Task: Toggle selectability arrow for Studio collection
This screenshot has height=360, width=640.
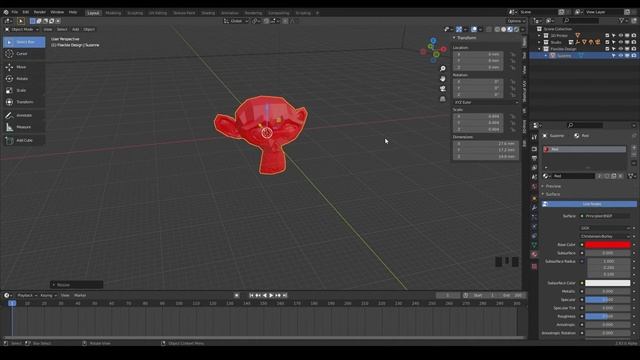Action: pyautogui.click(x=614, y=42)
